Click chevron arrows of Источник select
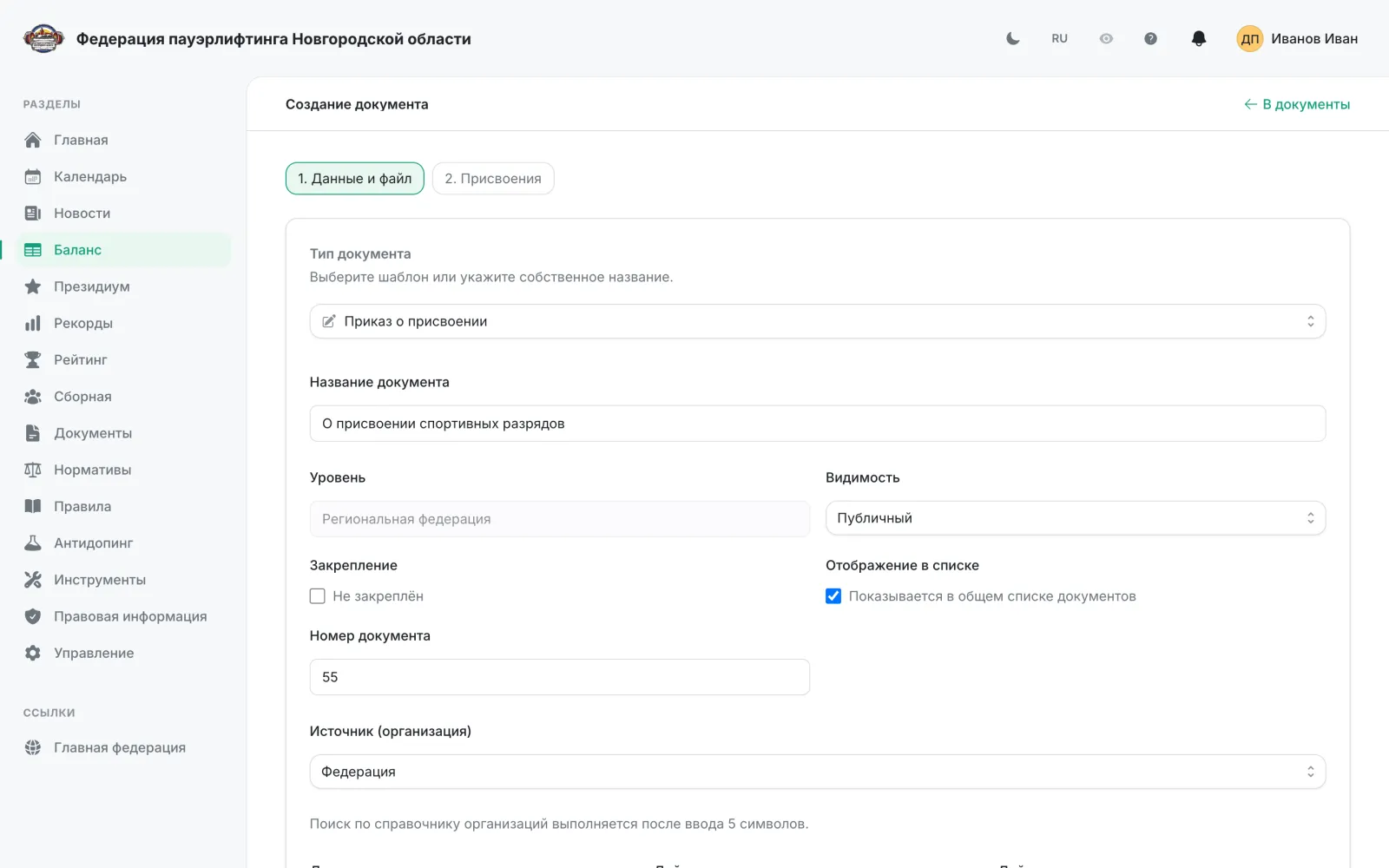This screenshot has height=868, width=1389. [x=1310, y=772]
